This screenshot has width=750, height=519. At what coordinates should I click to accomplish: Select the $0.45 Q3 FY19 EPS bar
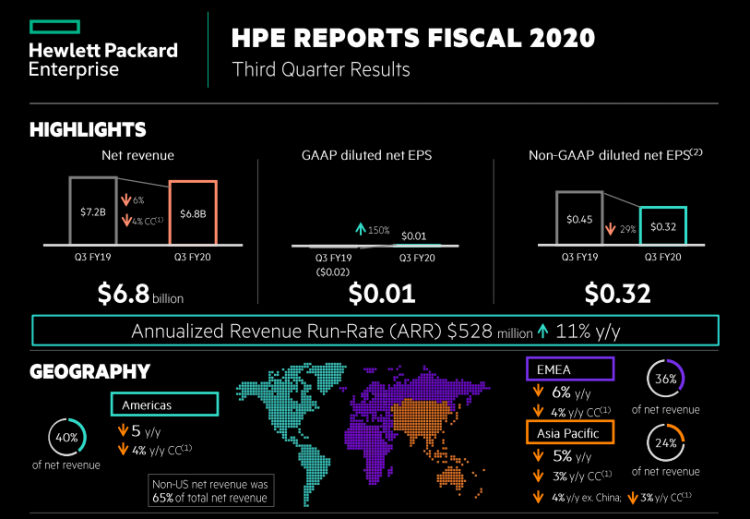(x=579, y=218)
